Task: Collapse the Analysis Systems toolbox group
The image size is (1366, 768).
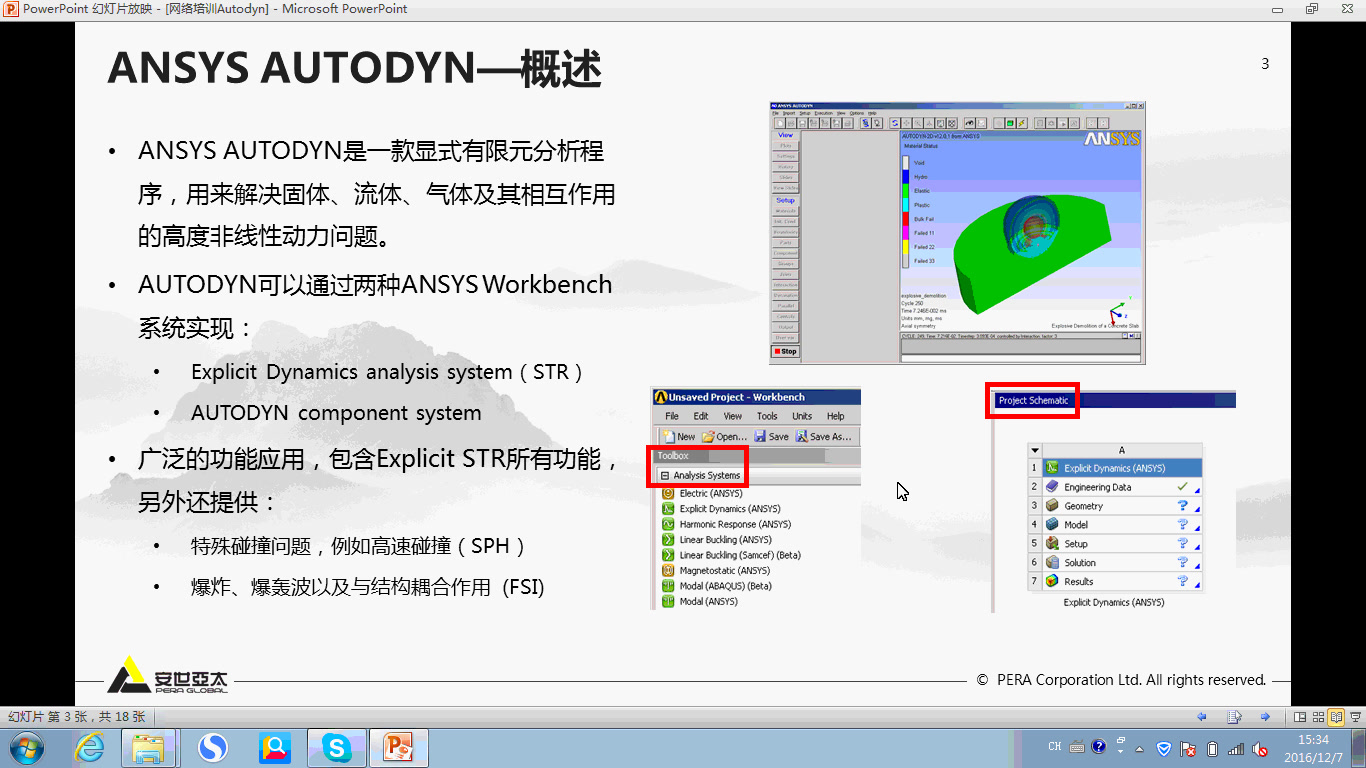Action: (664, 475)
